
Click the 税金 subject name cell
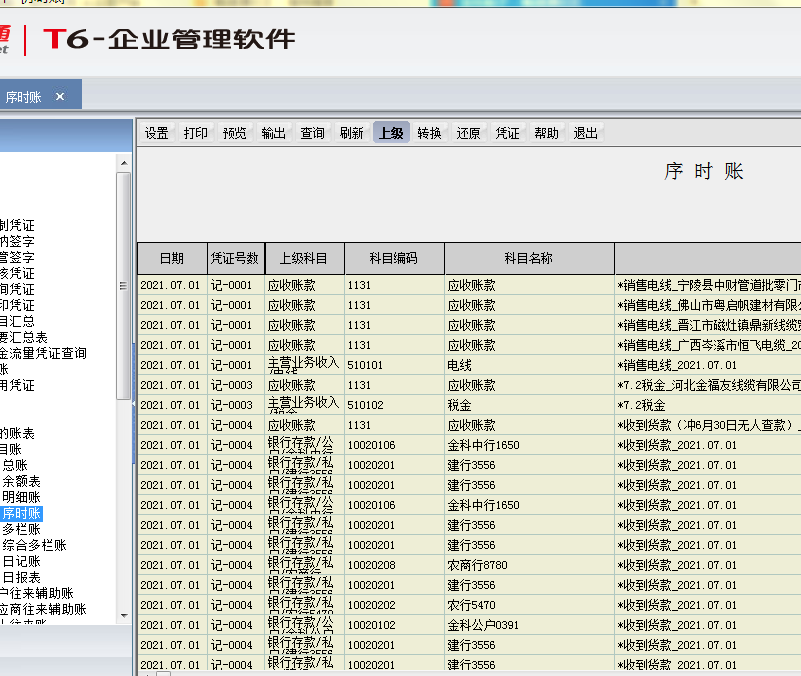click(529, 405)
